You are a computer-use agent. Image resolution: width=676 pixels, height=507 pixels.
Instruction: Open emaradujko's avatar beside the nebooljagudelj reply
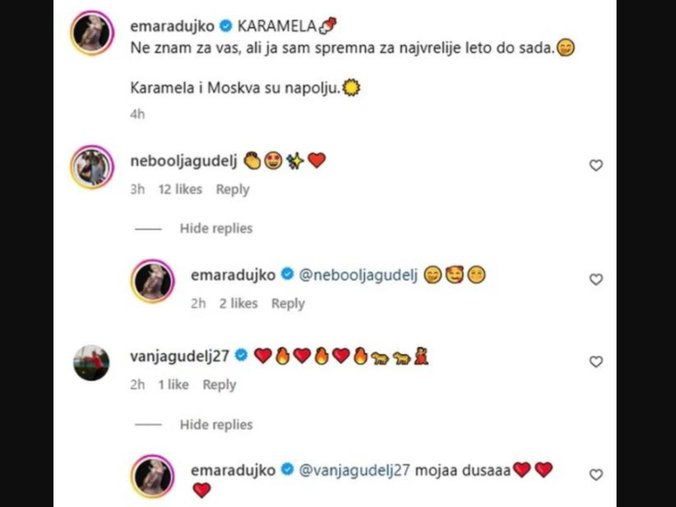click(153, 281)
